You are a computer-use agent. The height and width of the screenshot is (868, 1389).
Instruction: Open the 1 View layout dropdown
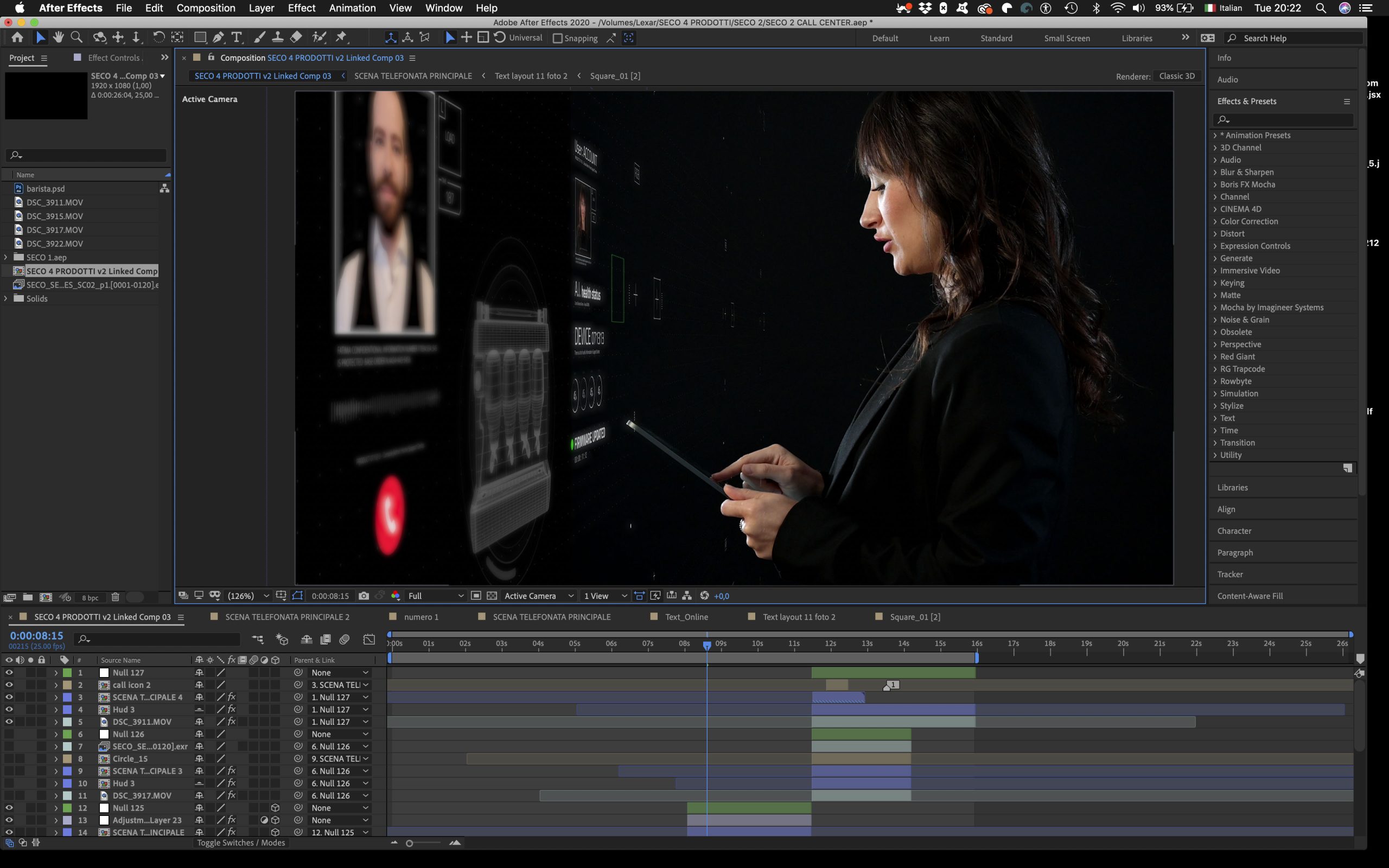point(605,596)
